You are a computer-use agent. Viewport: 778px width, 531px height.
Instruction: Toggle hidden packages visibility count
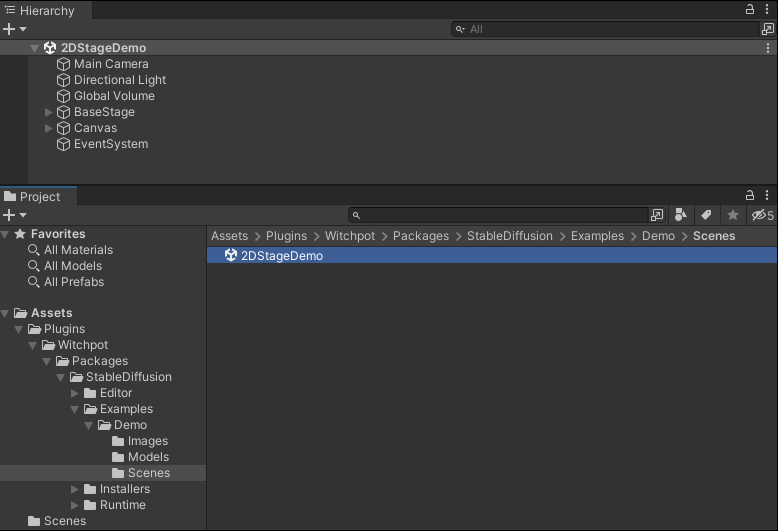763,215
